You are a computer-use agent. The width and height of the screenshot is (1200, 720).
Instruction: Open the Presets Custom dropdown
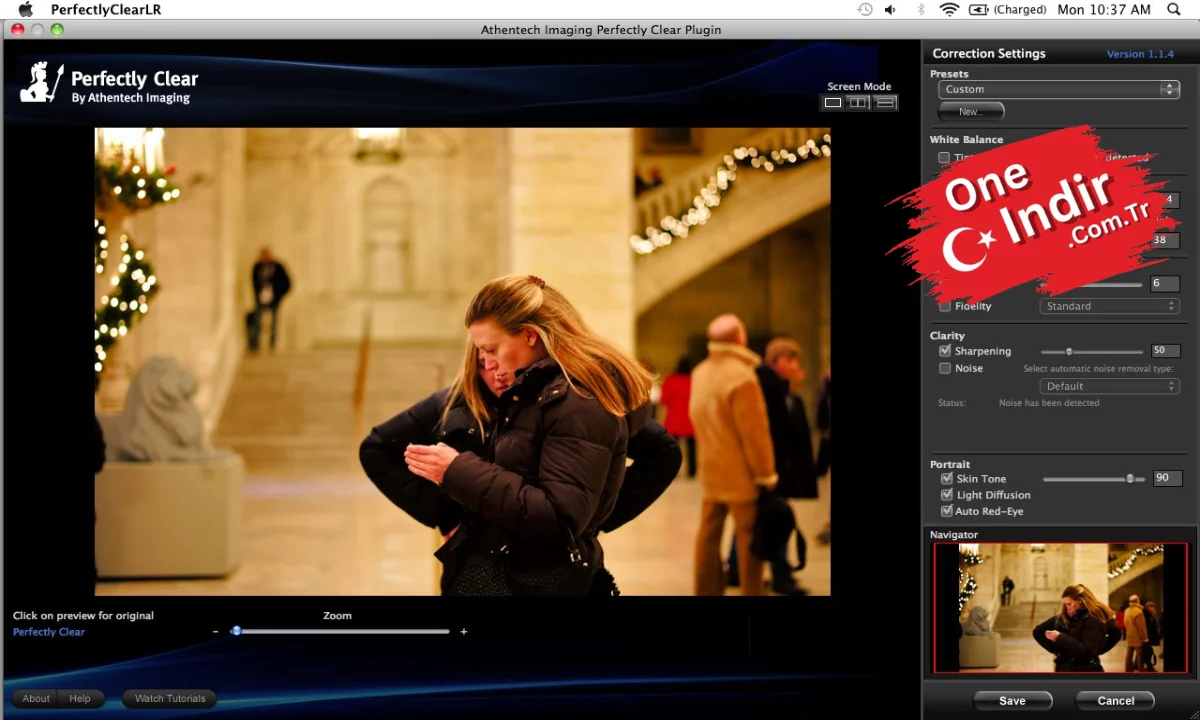[1059, 89]
